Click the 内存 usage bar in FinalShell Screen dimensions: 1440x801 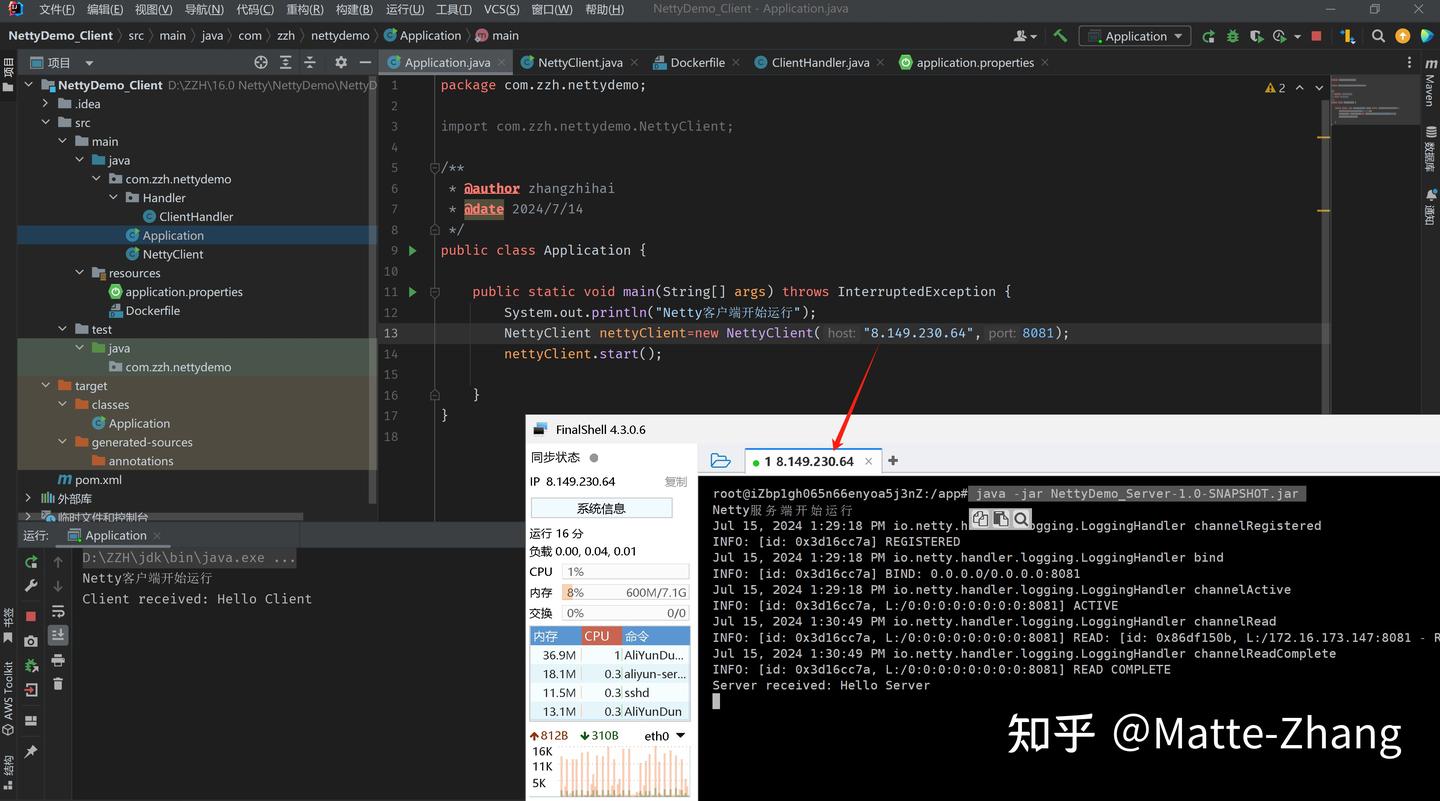click(625, 592)
